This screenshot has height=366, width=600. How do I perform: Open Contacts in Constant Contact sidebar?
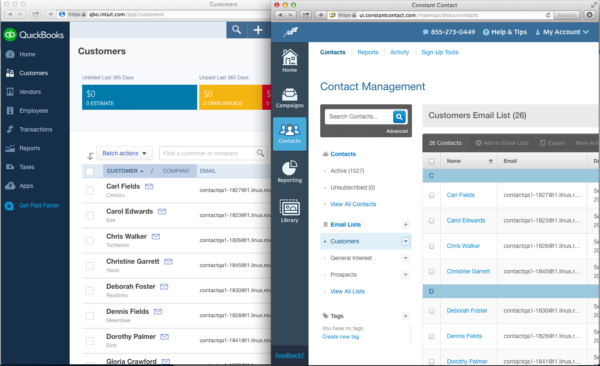(x=290, y=134)
